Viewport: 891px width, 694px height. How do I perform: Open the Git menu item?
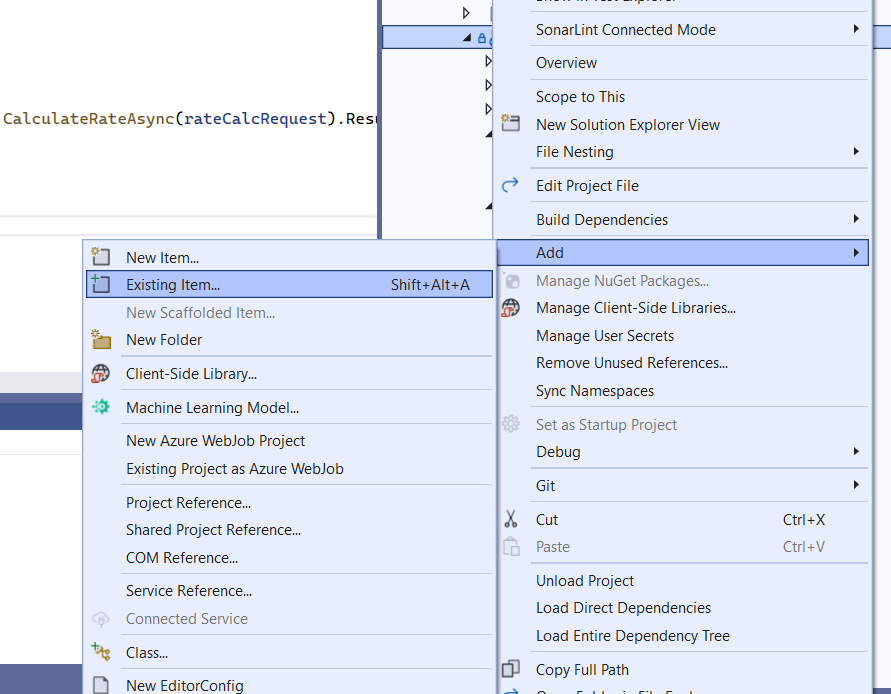coord(683,485)
